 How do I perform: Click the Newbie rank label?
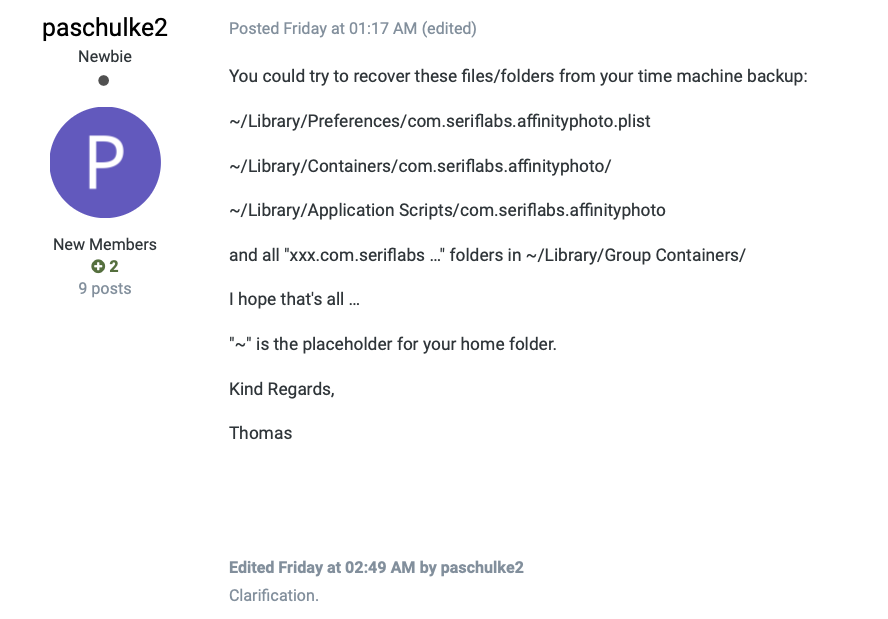105,57
